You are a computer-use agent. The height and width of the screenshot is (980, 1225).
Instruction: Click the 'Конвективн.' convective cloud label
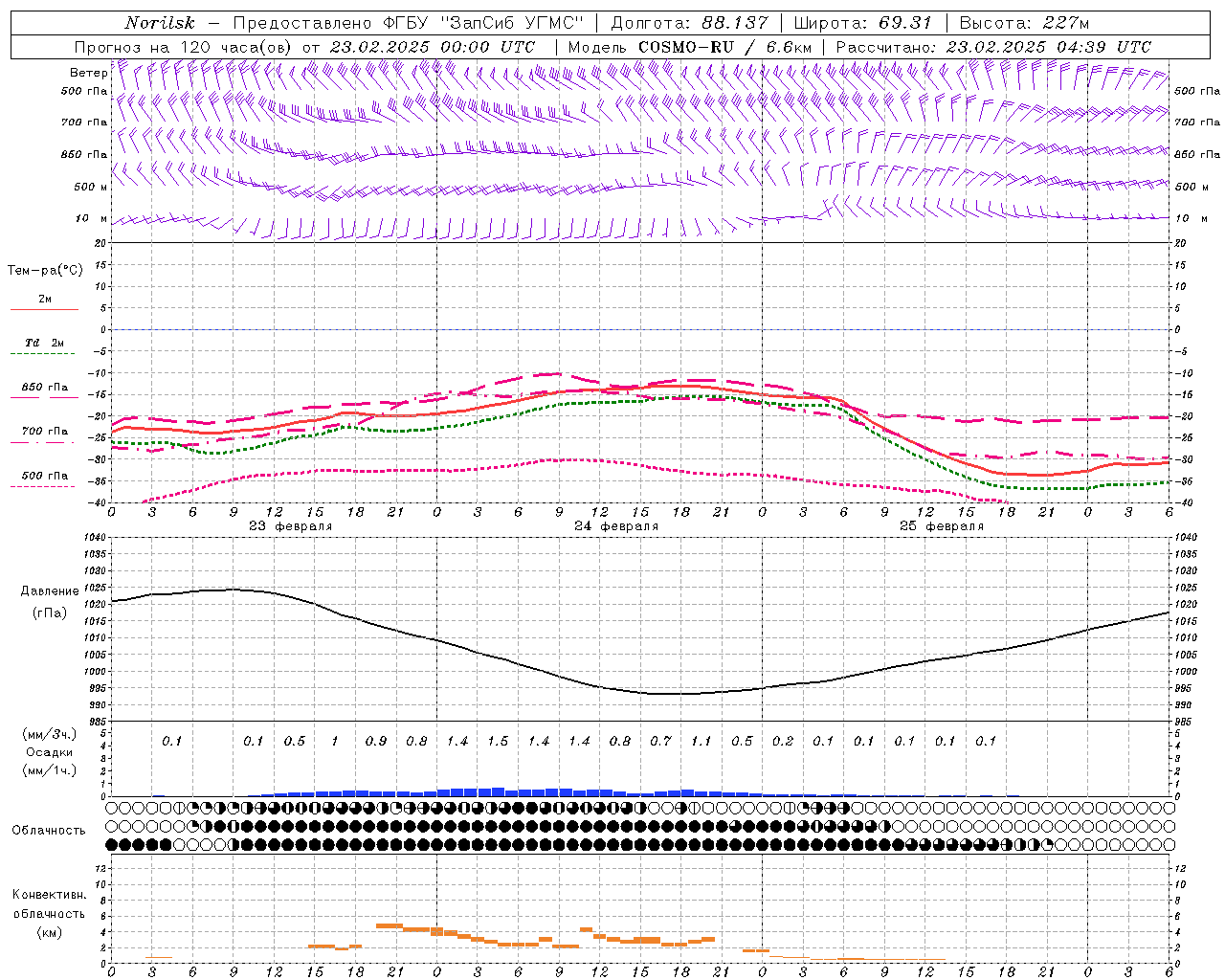tap(49, 895)
